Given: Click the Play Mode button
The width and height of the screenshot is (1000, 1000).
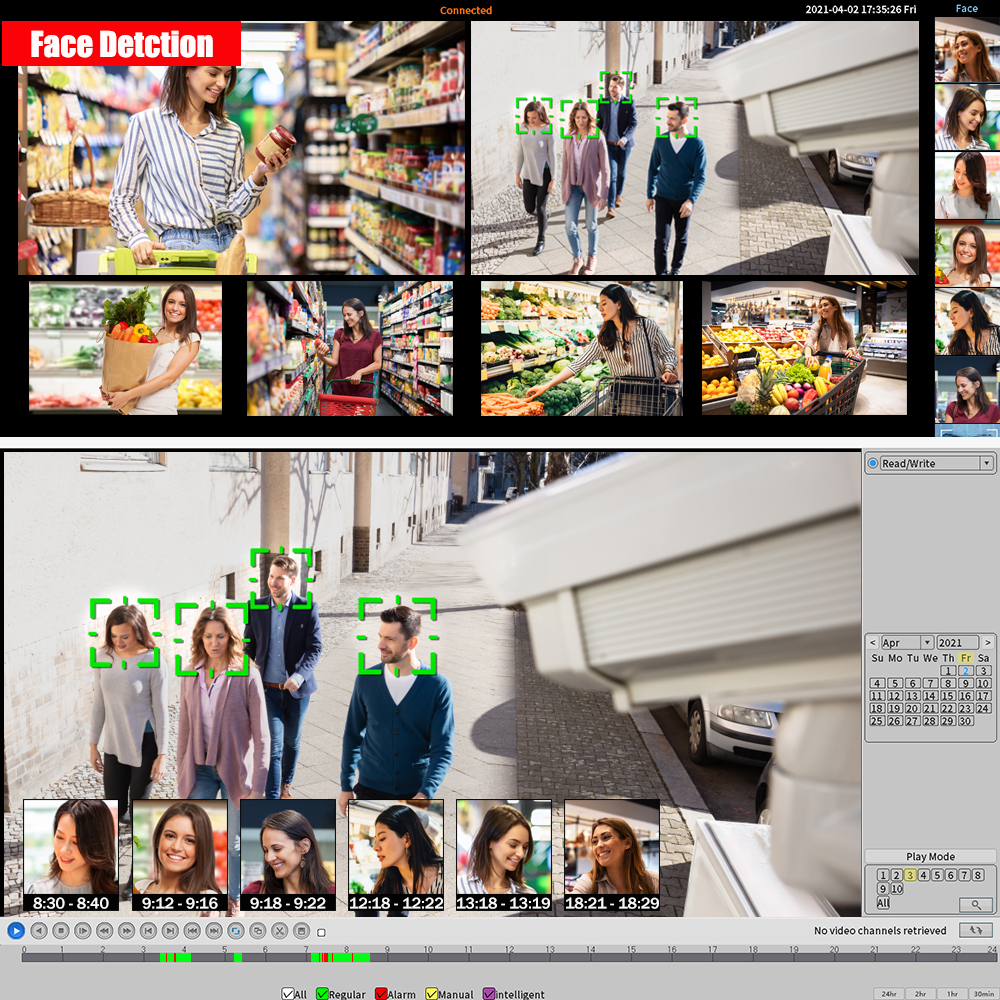Looking at the screenshot, I should [x=930, y=857].
